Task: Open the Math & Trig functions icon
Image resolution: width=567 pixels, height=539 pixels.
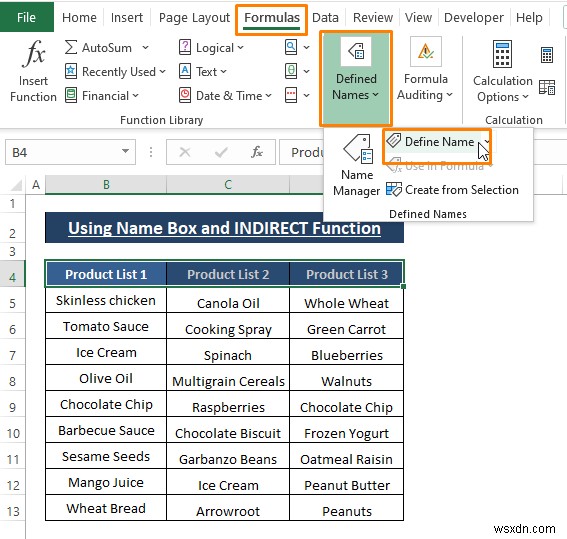Action: click(x=291, y=71)
